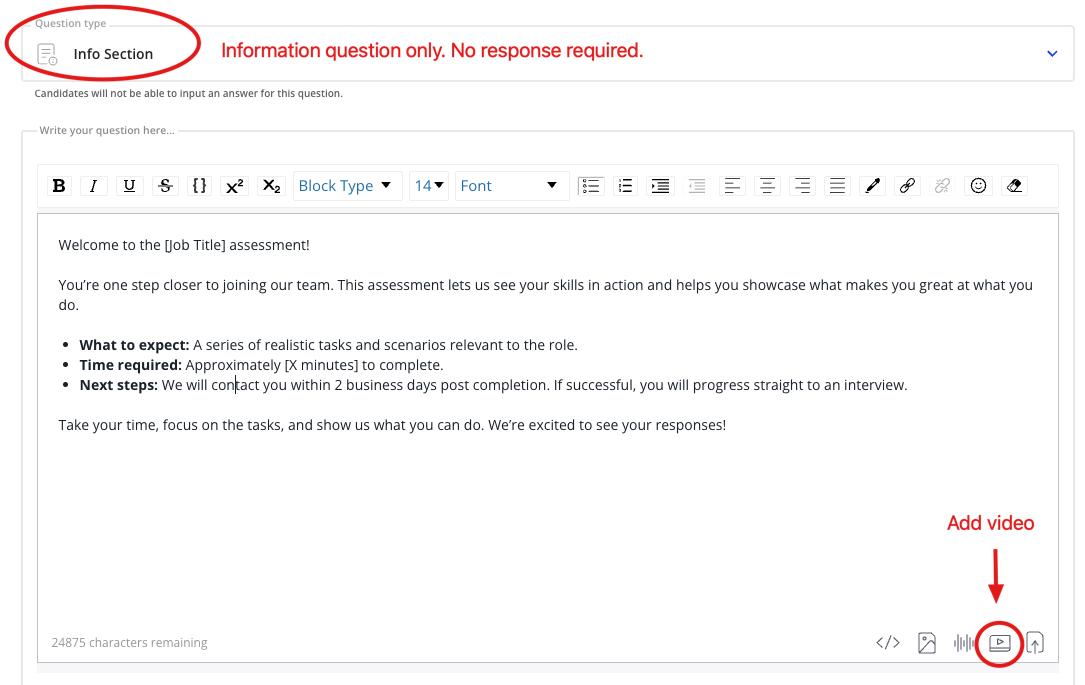Apply superscript formatting
This screenshot has height=685, width=1085.
click(x=234, y=185)
